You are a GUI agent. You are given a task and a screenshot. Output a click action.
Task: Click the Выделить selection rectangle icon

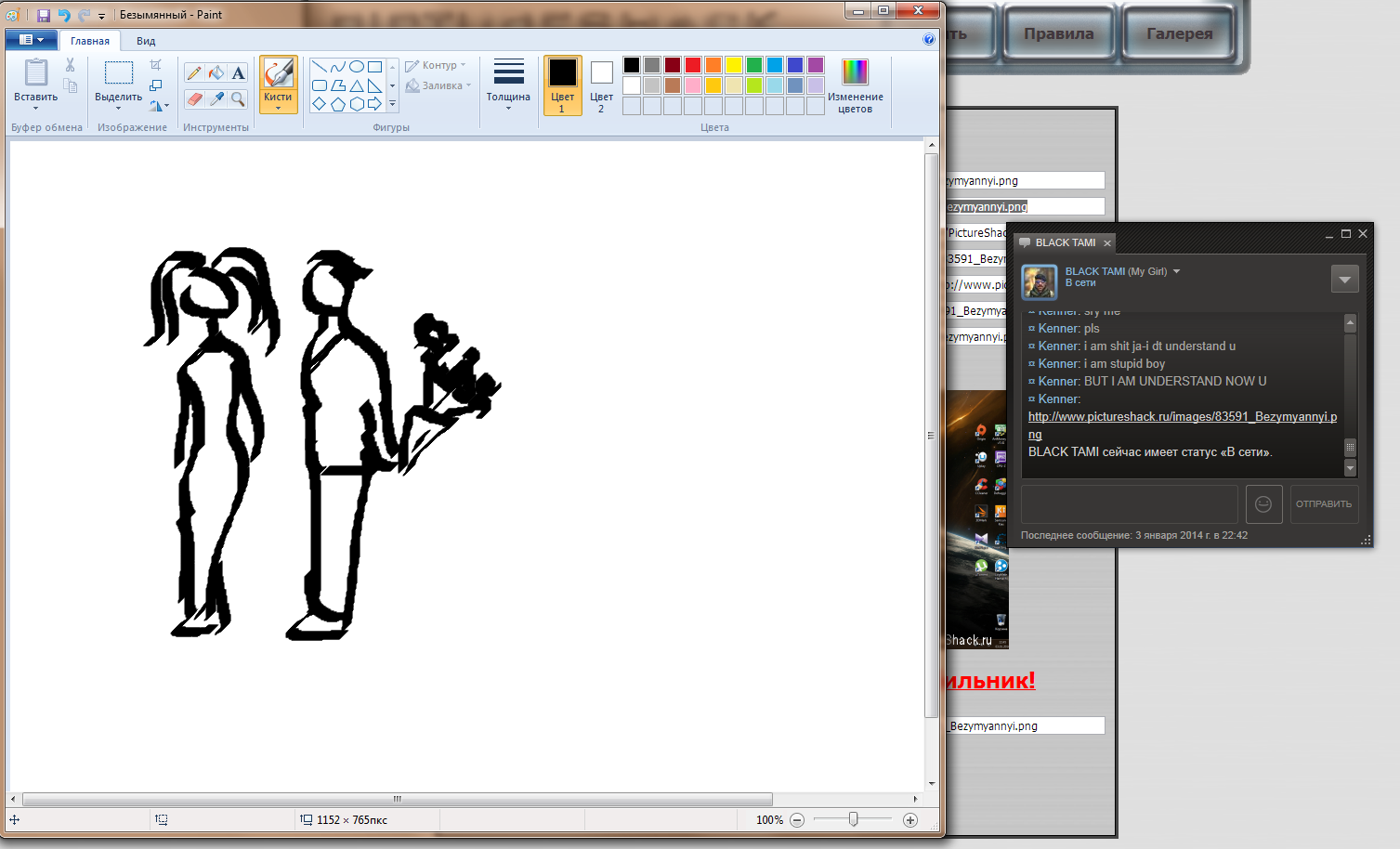(118, 73)
